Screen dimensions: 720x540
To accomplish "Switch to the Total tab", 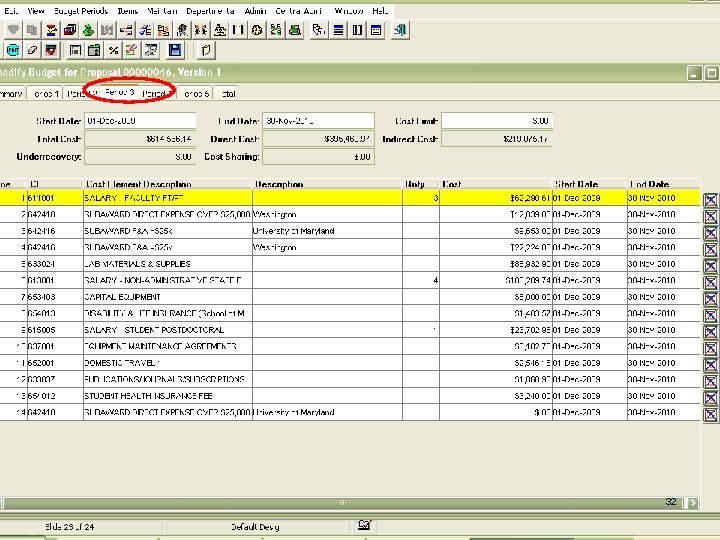I will point(227,93).
